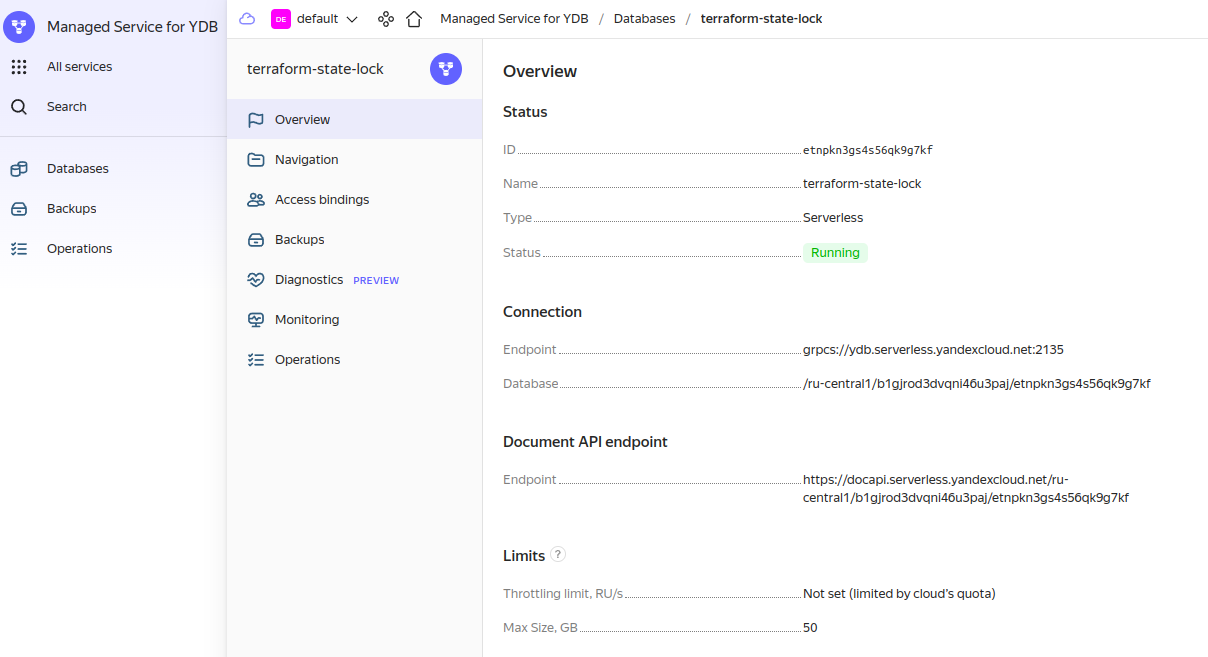1208x657 pixels.
Task: Click the YDB service logo icon
Action: (x=19, y=27)
